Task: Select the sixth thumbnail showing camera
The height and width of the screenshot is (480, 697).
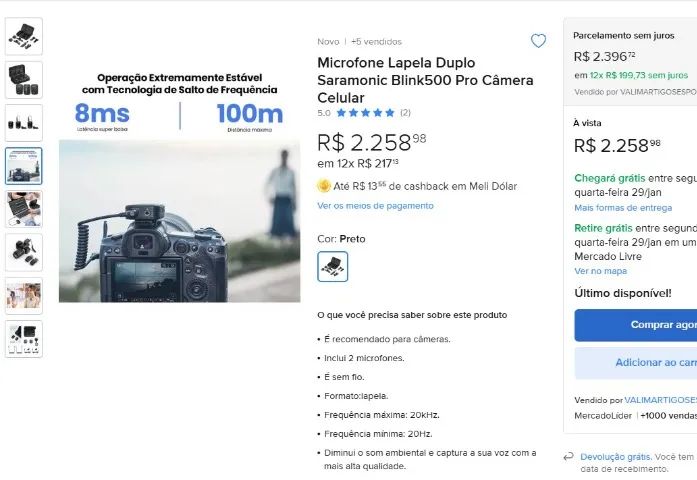Action: tap(24, 252)
